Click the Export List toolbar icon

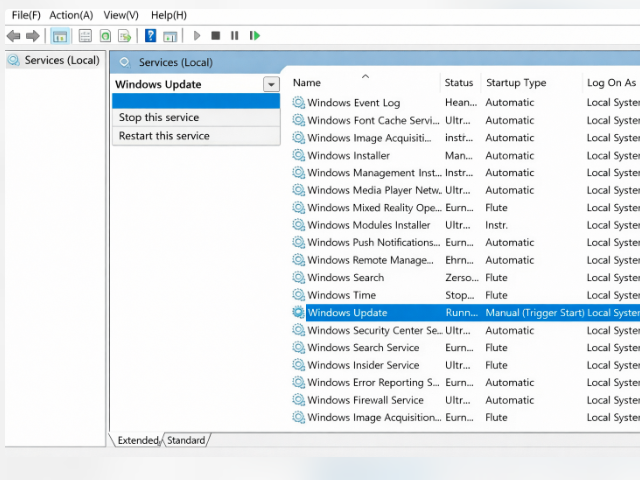click(x=123, y=36)
